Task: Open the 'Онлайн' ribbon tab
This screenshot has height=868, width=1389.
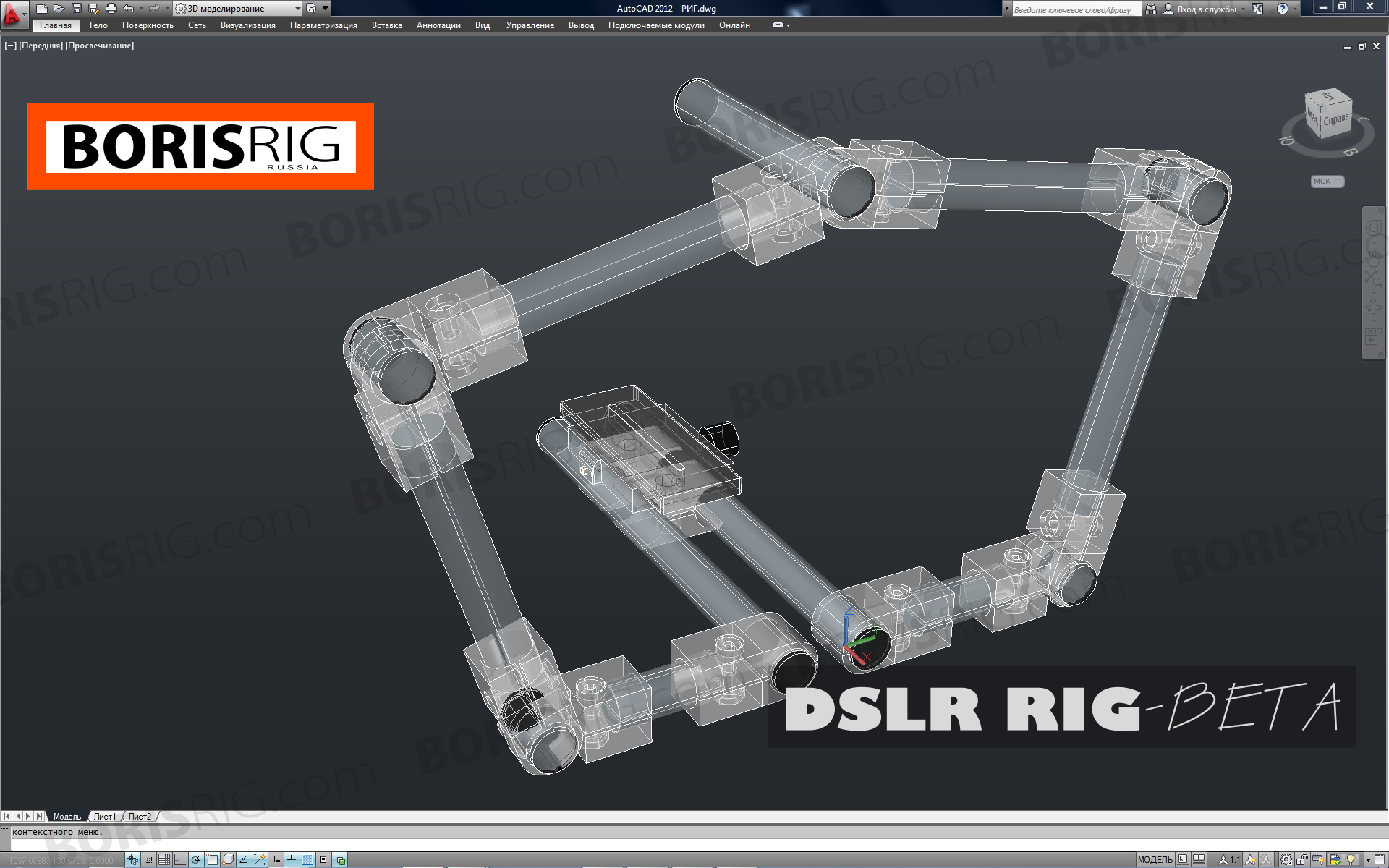Action: pyautogui.click(x=734, y=25)
